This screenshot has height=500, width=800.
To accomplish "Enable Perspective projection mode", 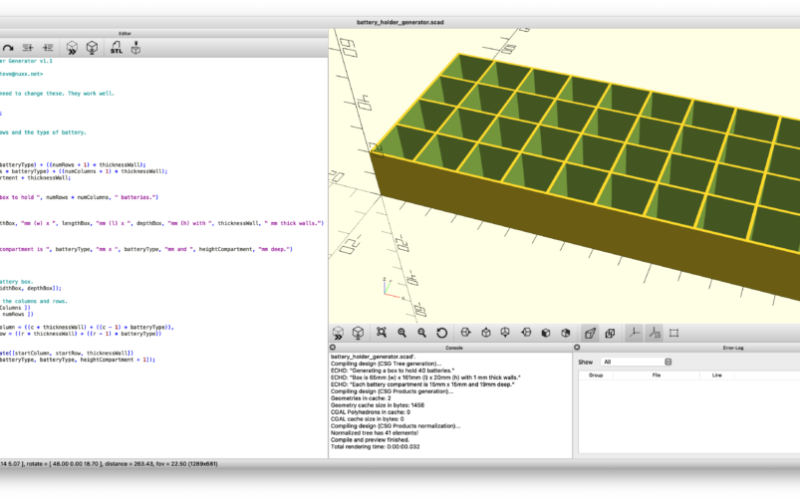I will tap(590, 332).
